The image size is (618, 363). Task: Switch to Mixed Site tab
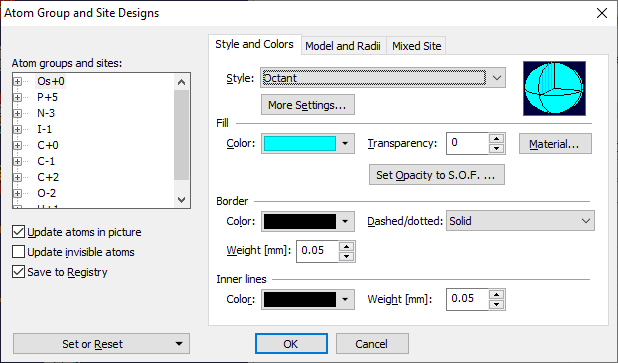click(x=416, y=46)
